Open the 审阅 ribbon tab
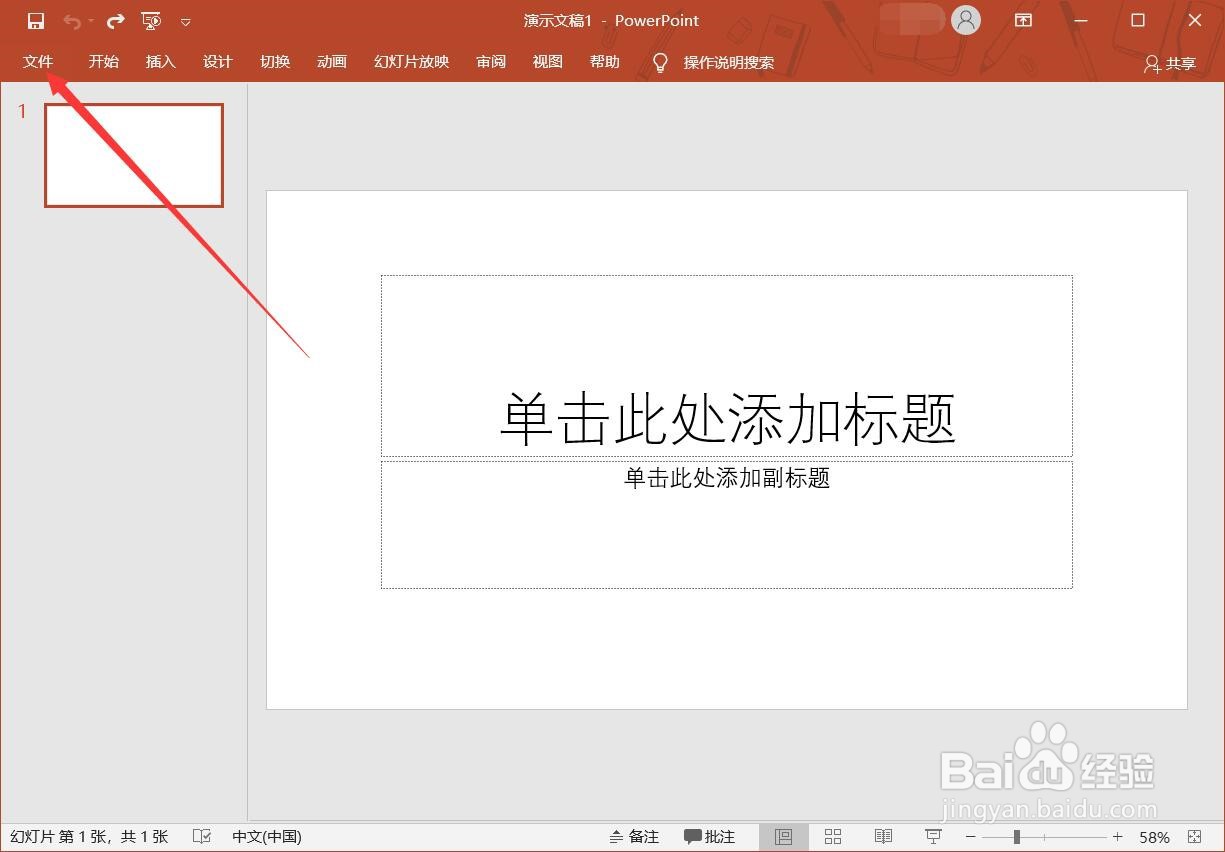Viewport: 1225px width, 852px height. pos(491,62)
